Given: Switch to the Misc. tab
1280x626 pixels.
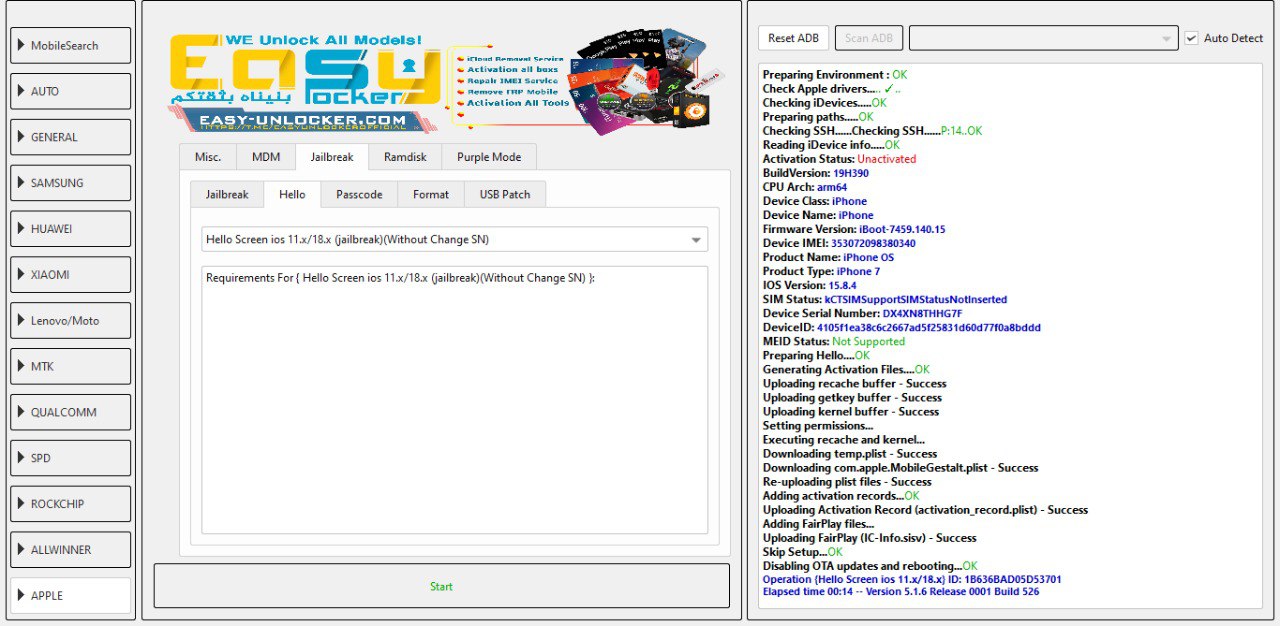Looking at the screenshot, I should [x=208, y=157].
